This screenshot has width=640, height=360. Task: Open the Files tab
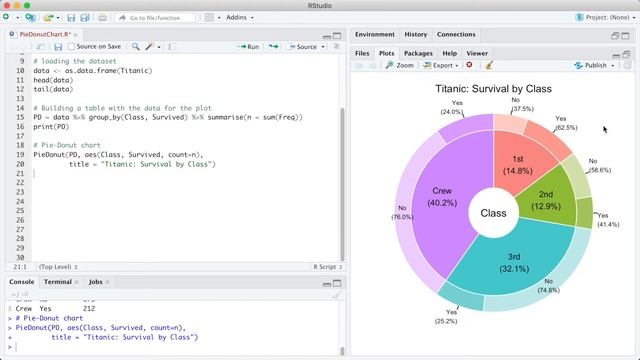pos(362,53)
